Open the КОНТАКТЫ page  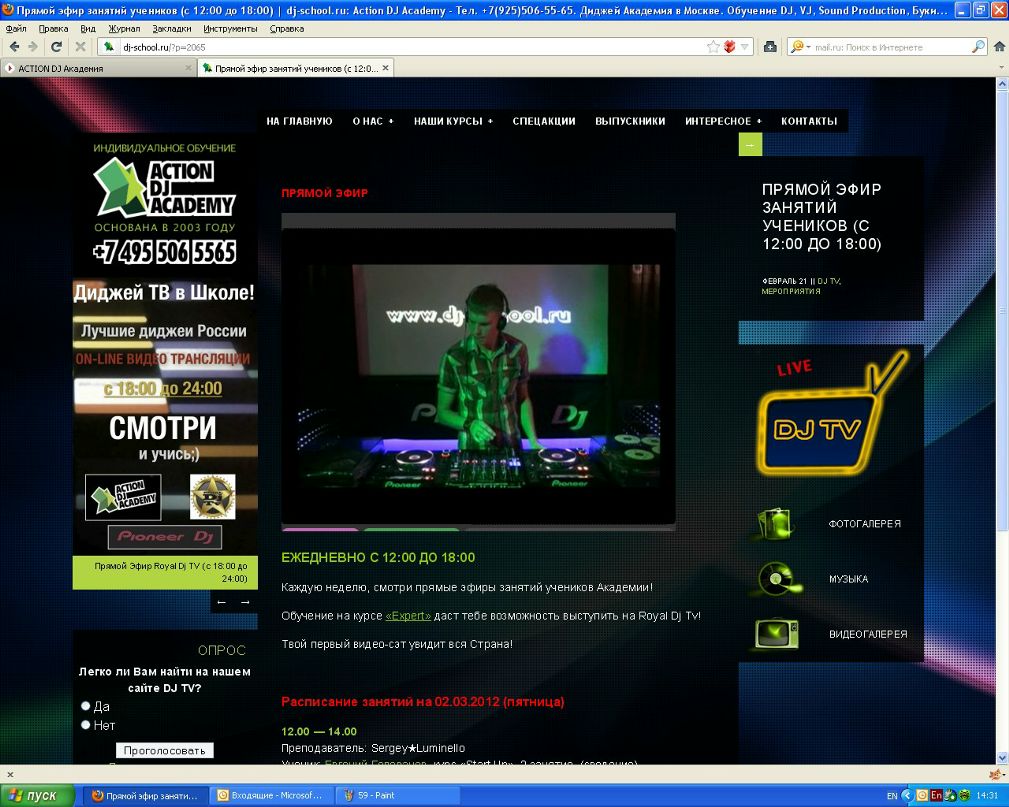coord(809,121)
